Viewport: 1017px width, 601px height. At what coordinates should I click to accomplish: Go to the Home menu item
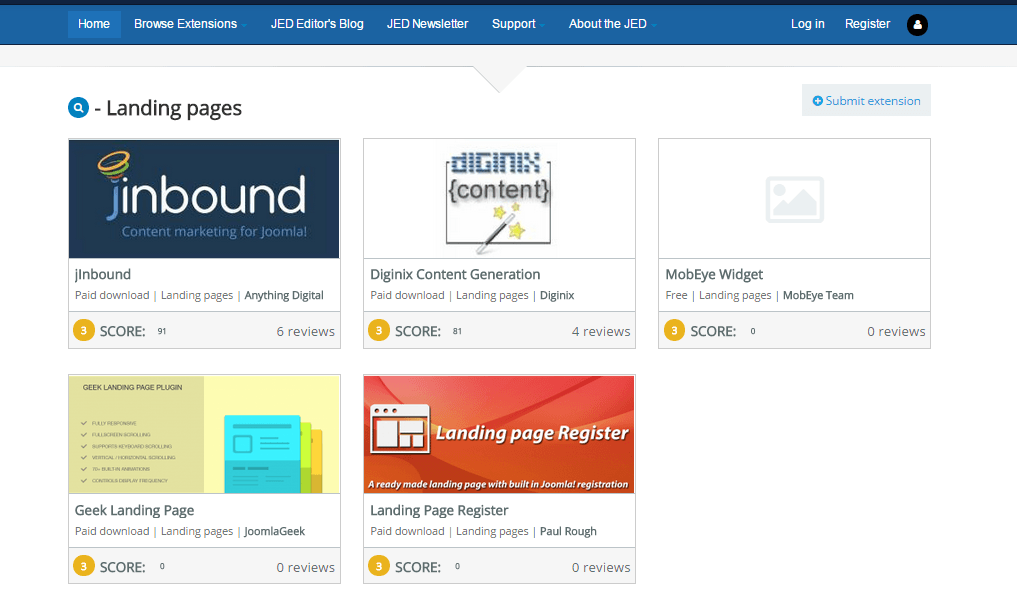coord(94,24)
